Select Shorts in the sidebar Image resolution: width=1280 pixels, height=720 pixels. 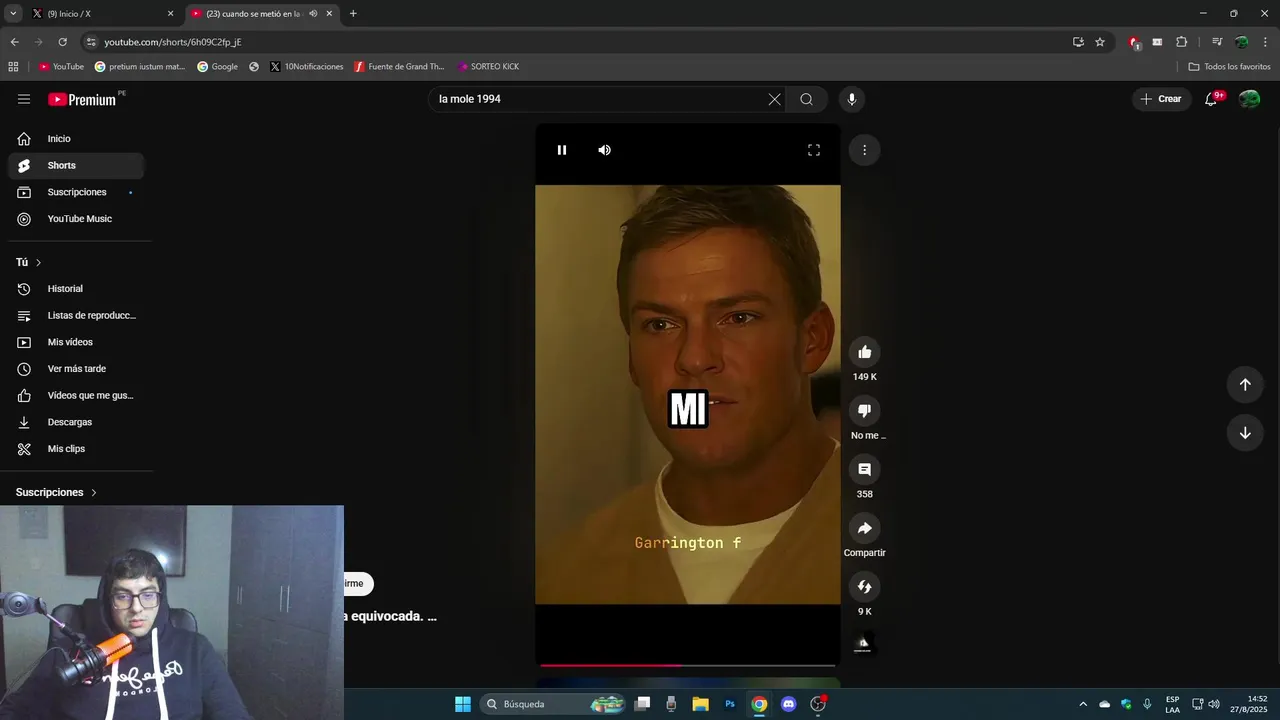coord(76,165)
